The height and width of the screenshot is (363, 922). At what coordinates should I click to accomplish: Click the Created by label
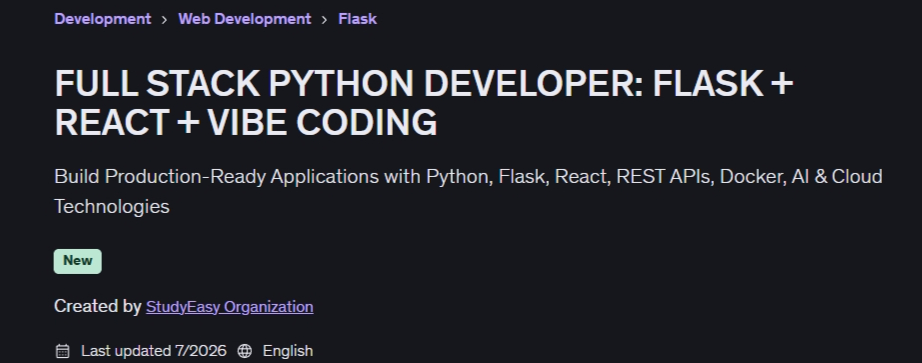tap(98, 307)
